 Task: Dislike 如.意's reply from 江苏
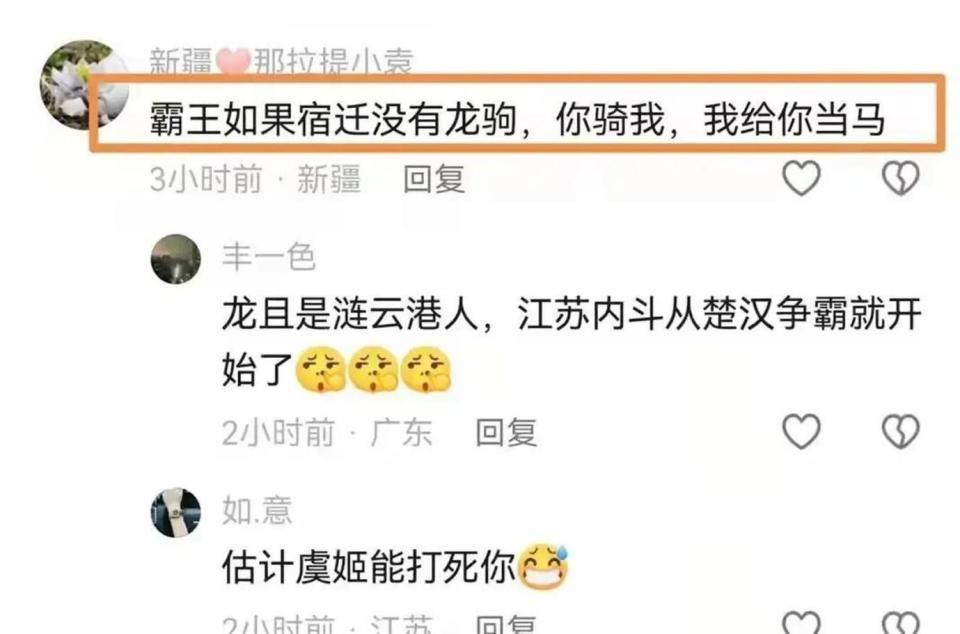tap(901, 622)
